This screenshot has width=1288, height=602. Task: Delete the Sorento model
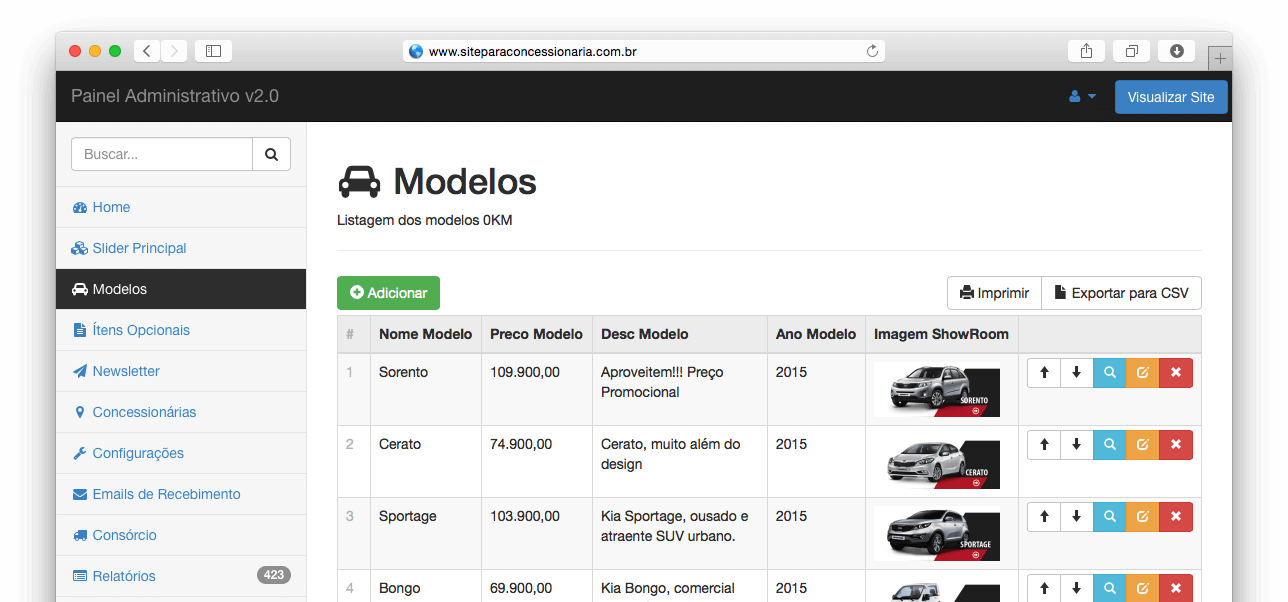tap(1176, 373)
